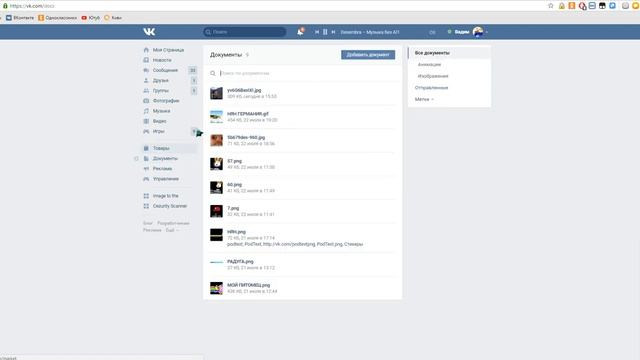This screenshot has height=360, width=640.
Task: Focus the documents search field
Action: click(306, 73)
